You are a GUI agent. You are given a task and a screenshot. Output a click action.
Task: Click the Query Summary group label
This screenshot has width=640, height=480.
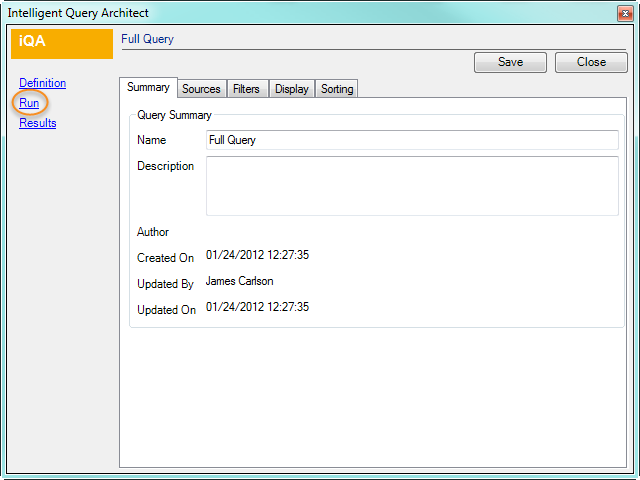pyautogui.click(x=175, y=115)
